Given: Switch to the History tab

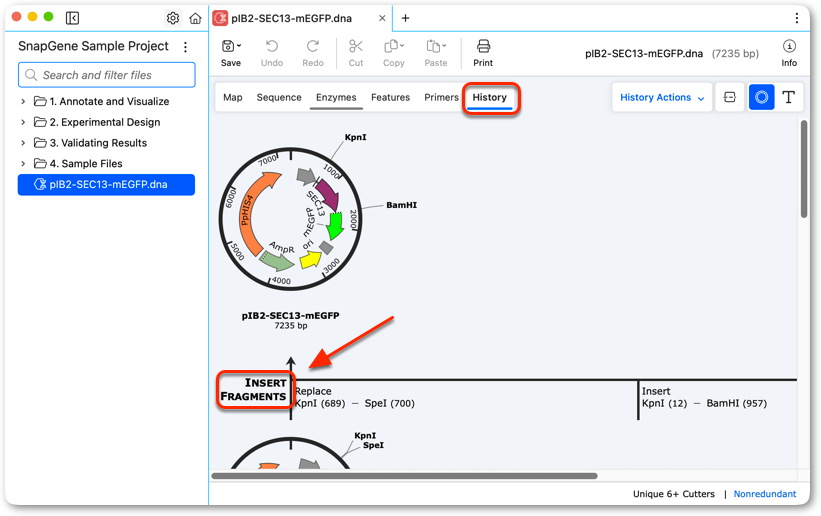Looking at the screenshot, I should [x=490, y=97].
